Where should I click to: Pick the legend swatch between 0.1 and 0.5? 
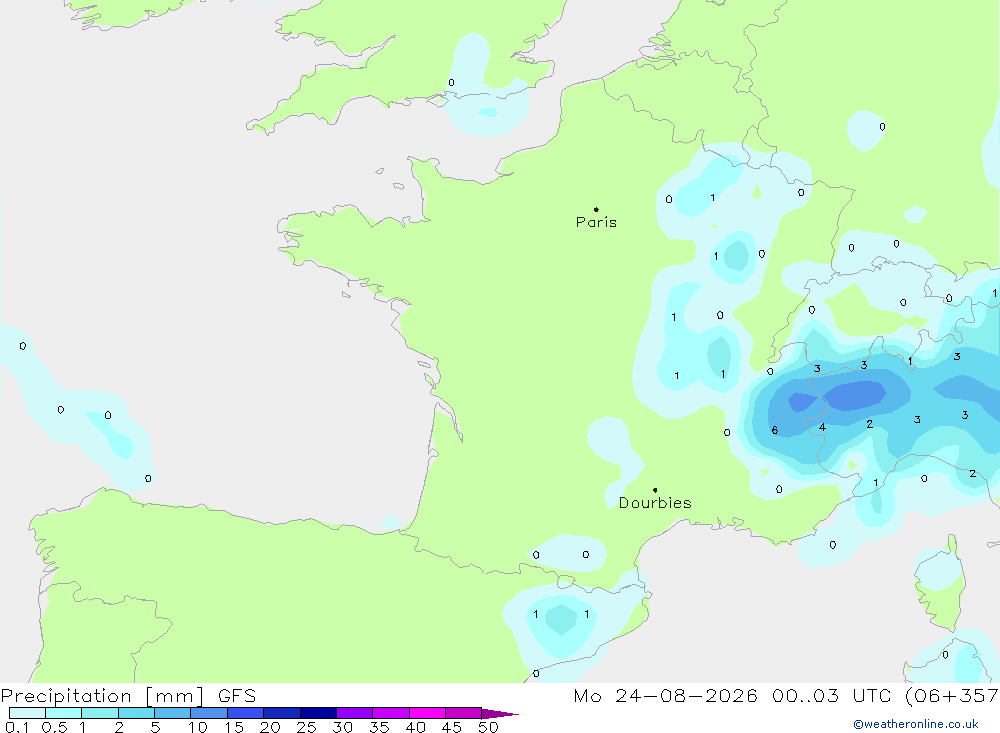[x=27, y=713]
